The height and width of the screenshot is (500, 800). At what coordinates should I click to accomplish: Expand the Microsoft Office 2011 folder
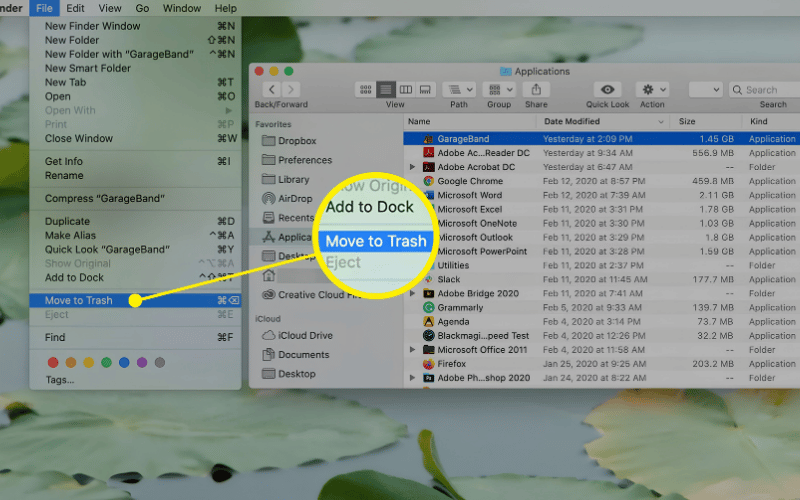coord(412,349)
